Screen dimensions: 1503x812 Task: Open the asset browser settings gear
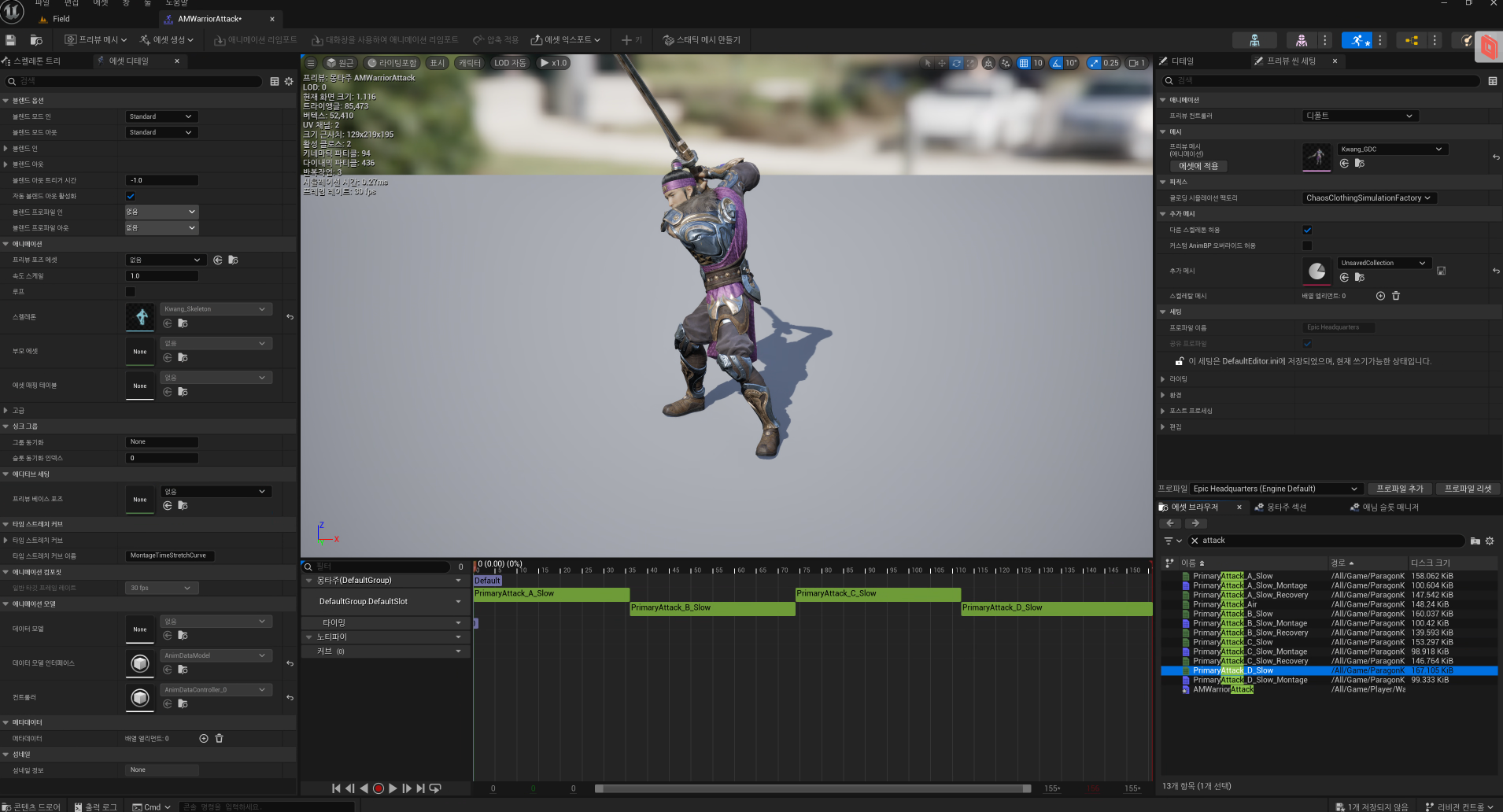click(x=1490, y=541)
